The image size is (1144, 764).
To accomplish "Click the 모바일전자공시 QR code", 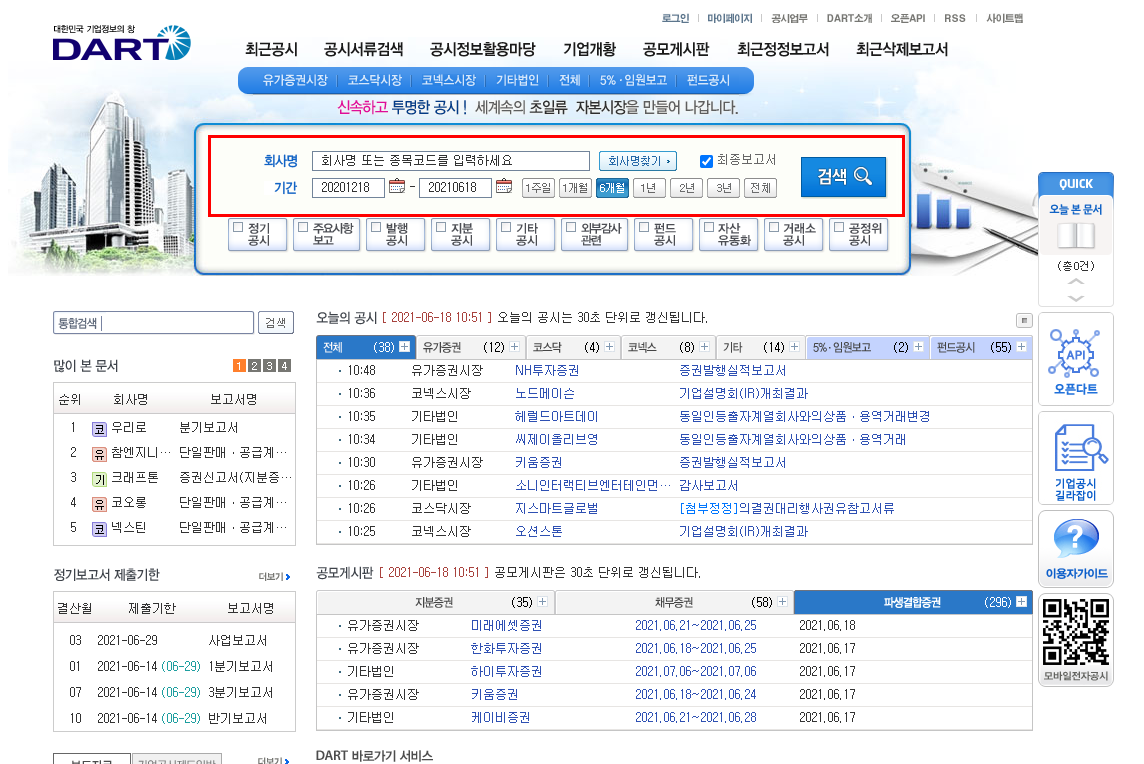I will 1075,632.
